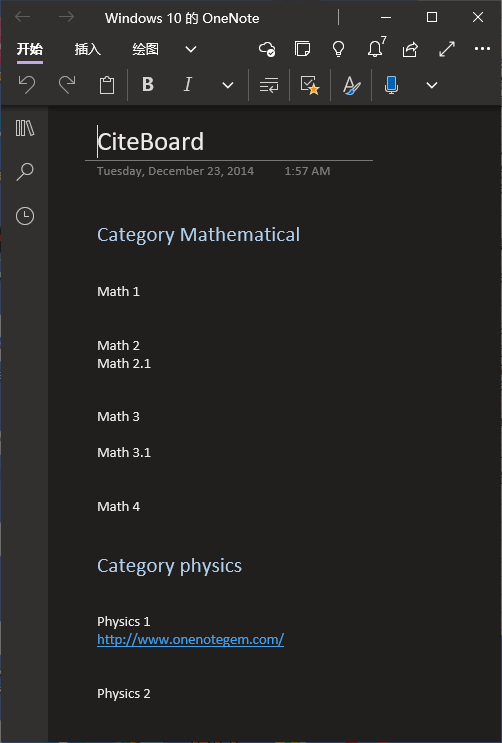Viewport: 502px width, 743px height.
Task: Expand dictation options chevron
Action: [x=432, y=85]
